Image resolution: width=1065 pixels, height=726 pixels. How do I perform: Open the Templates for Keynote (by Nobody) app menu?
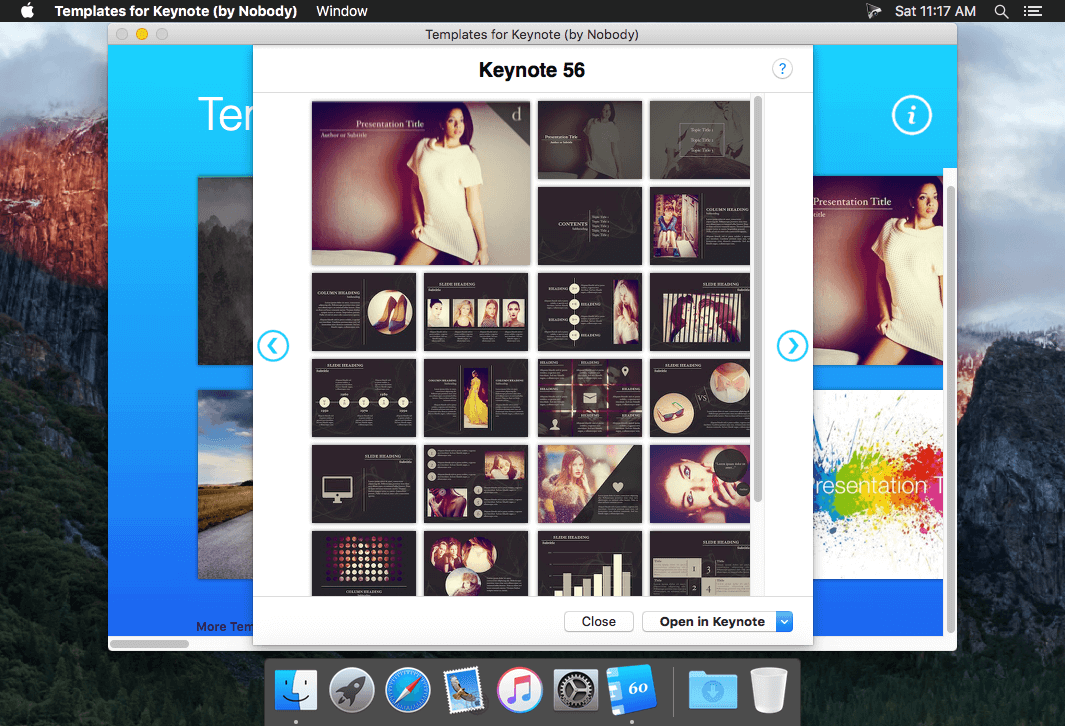(x=176, y=11)
